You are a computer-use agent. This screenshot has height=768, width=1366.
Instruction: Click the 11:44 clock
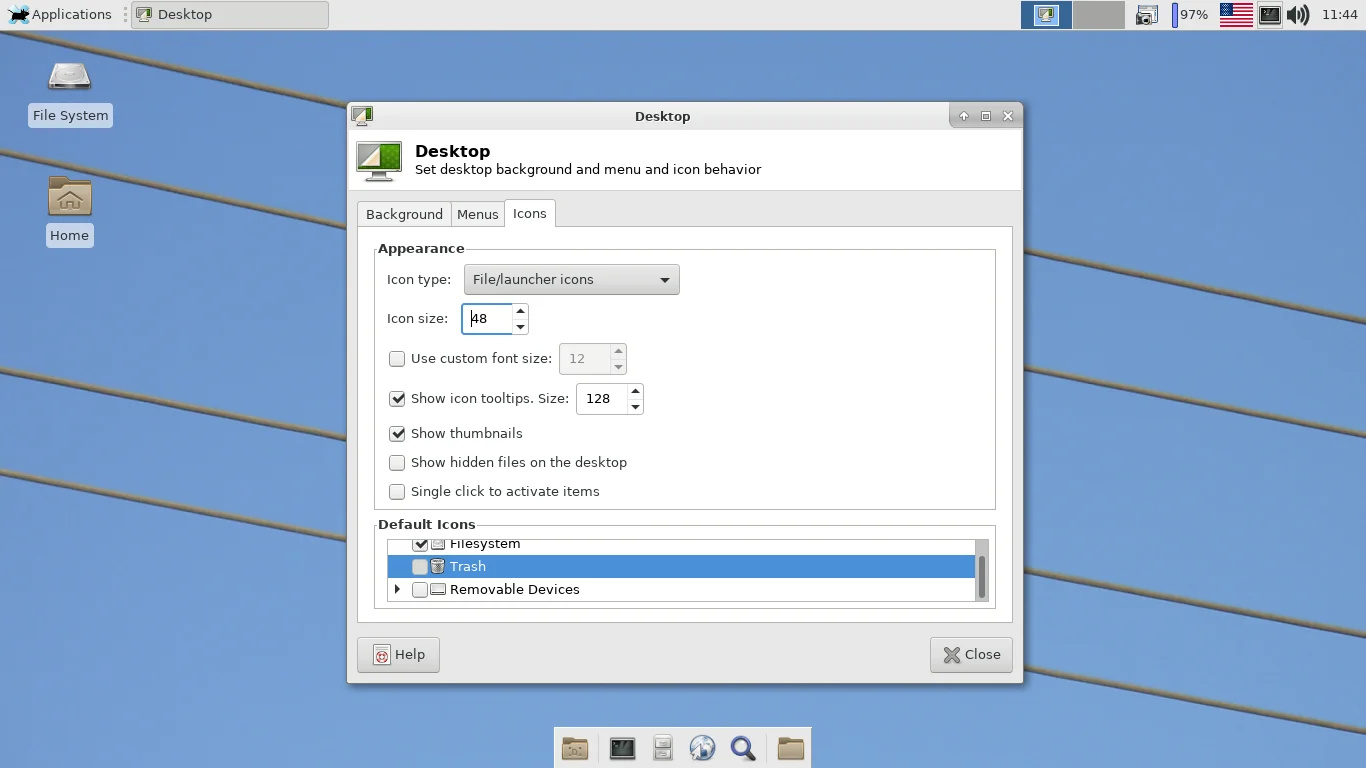pyautogui.click(x=1339, y=15)
